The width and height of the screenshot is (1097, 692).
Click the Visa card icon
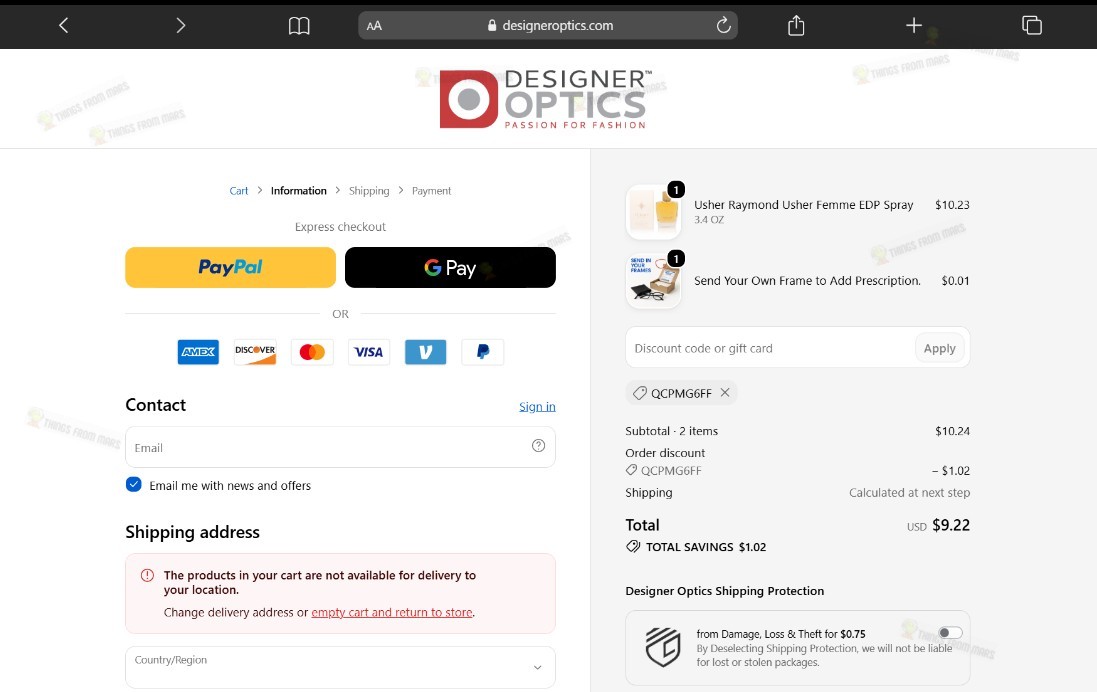pyautogui.click(x=369, y=352)
